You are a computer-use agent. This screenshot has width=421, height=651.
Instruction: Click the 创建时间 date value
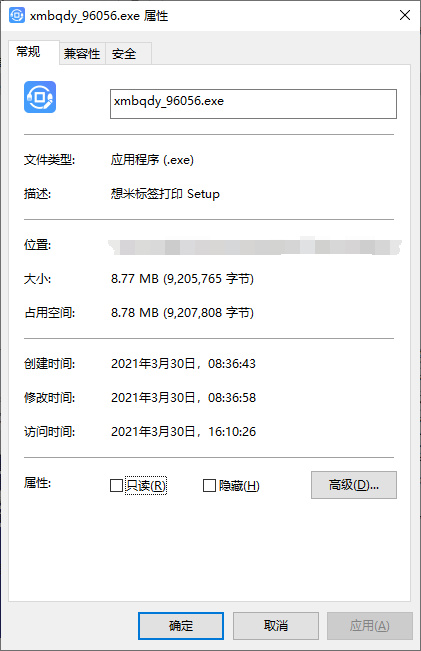tap(183, 364)
